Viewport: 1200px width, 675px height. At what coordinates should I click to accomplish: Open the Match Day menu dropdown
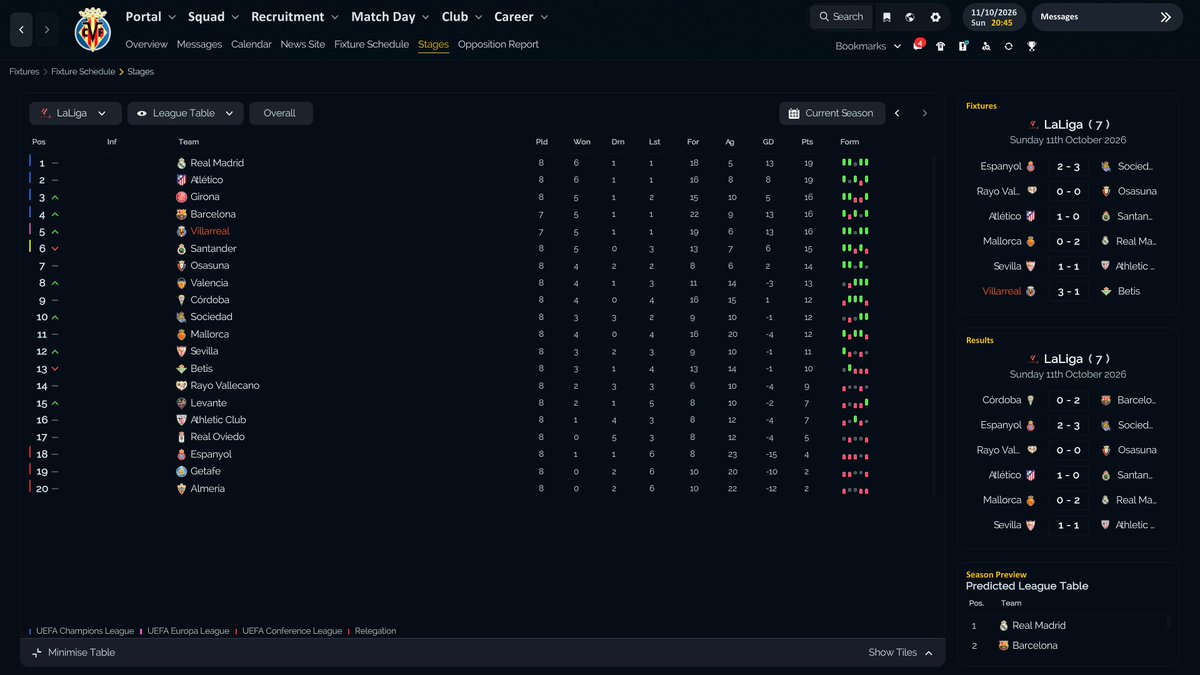(391, 17)
